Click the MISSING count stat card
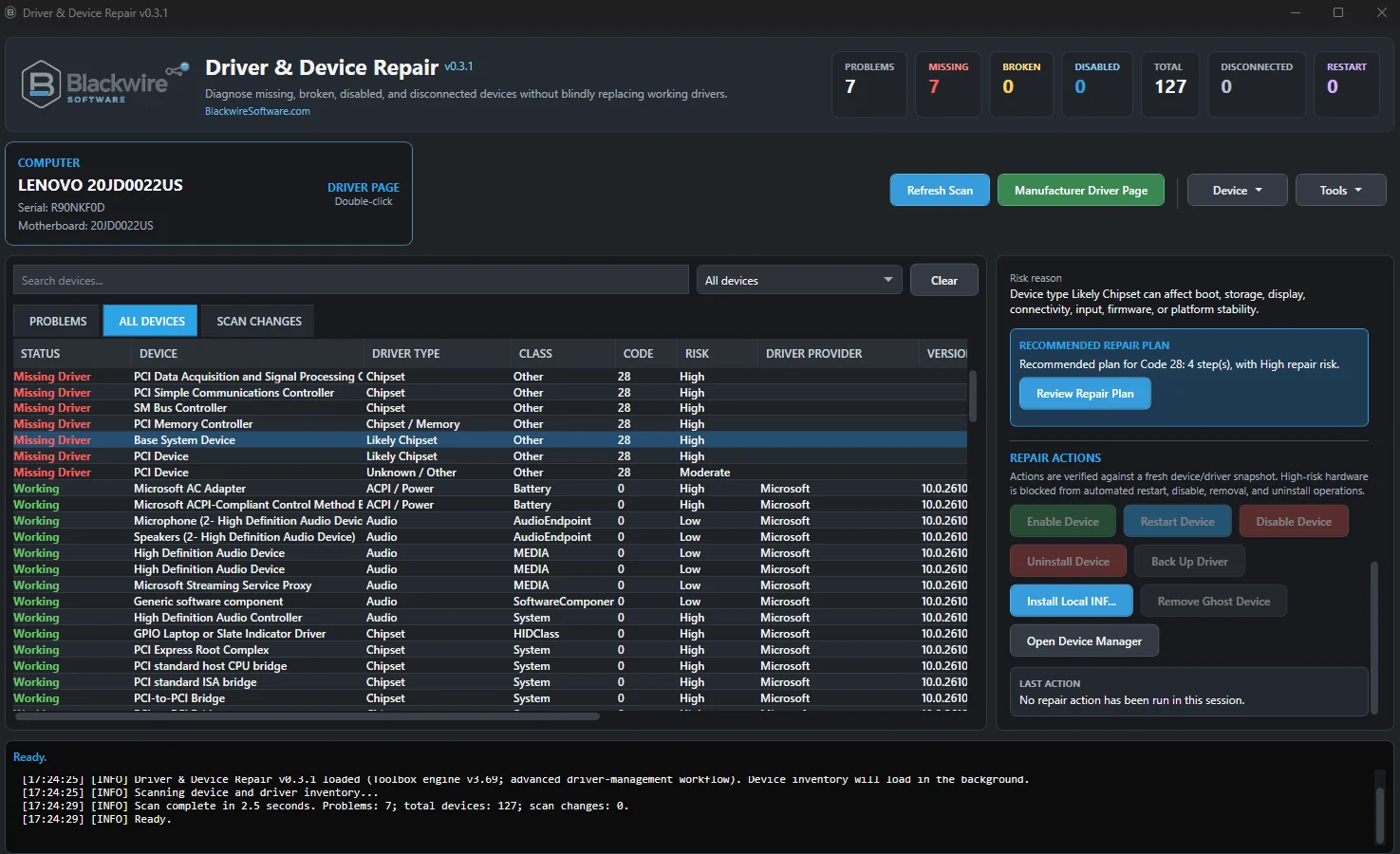 (948, 84)
